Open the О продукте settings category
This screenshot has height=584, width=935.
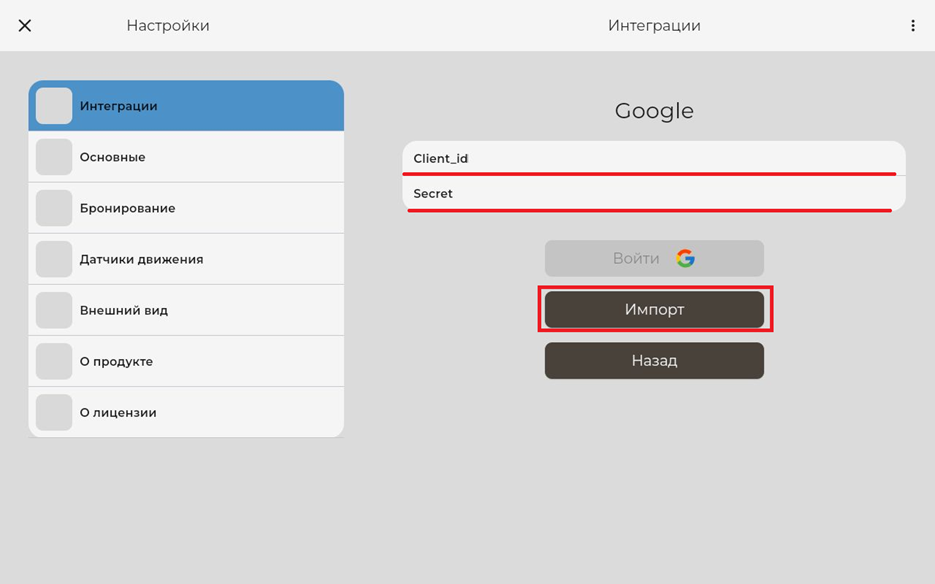(x=186, y=361)
